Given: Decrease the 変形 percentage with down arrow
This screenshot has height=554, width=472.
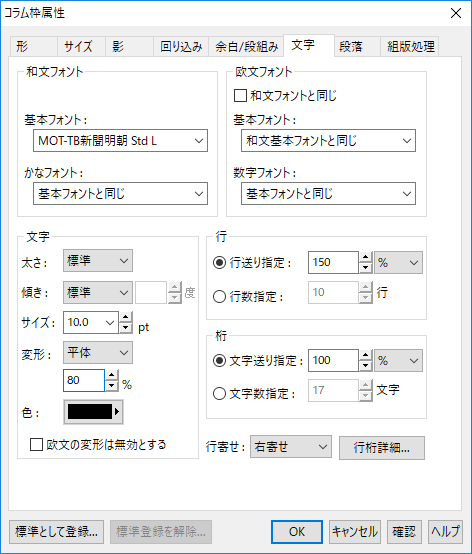Looking at the screenshot, I should [x=112, y=385].
